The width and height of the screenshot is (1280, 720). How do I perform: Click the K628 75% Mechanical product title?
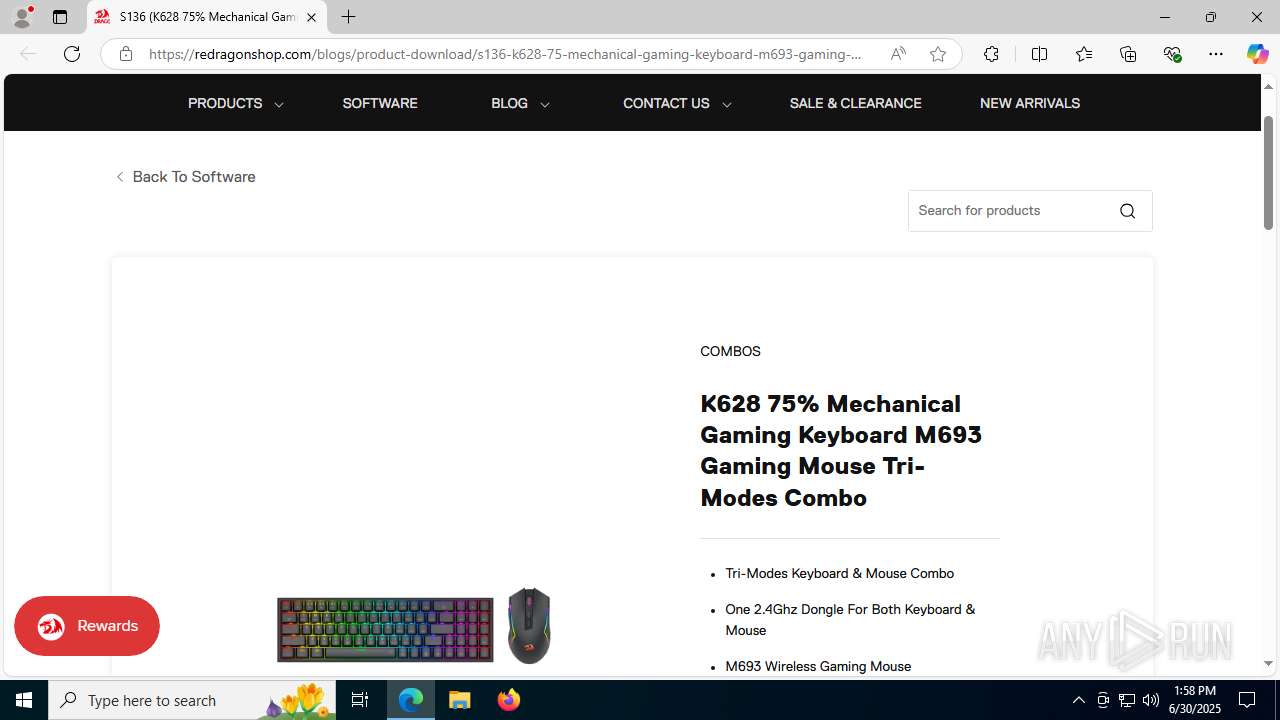841,450
